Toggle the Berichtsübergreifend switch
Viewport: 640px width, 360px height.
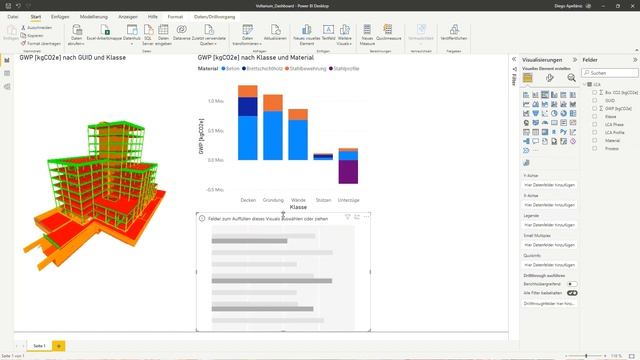tap(572, 284)
